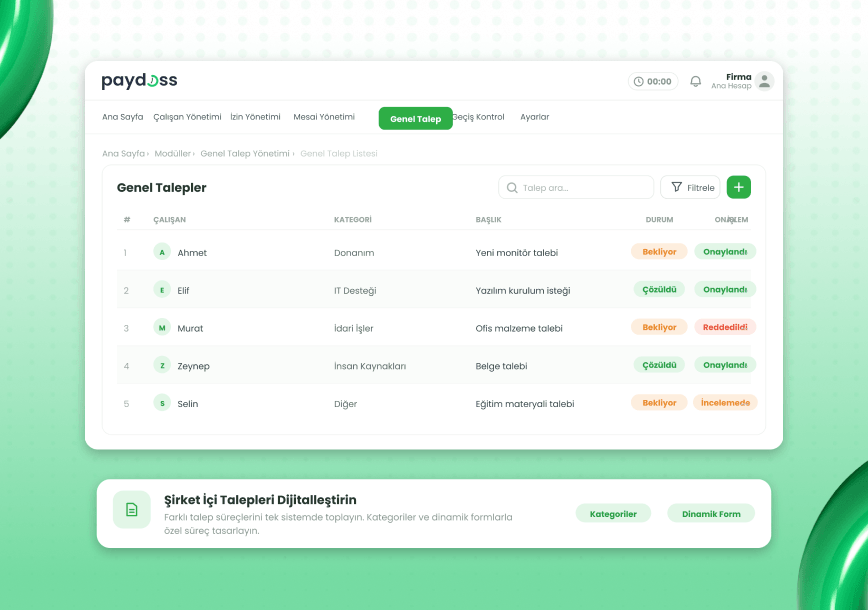Open notifications bell icon
This screenshot has width=868, height=610.
(695, 82)
